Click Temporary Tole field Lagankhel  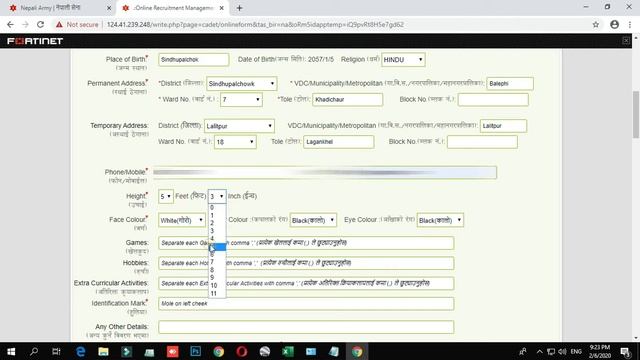pyautogui.click(x=338, y=142)
